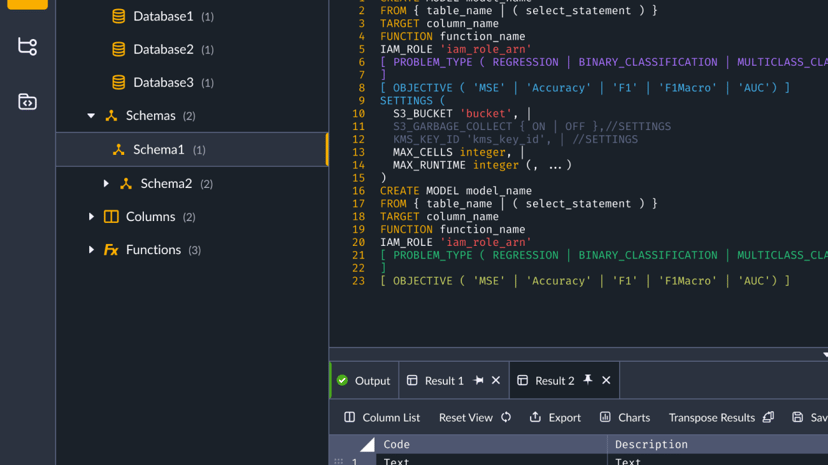Click MAX_RUNTIME on line 14
This screenshot has height=465, width=828.
[x=429, y=165]
